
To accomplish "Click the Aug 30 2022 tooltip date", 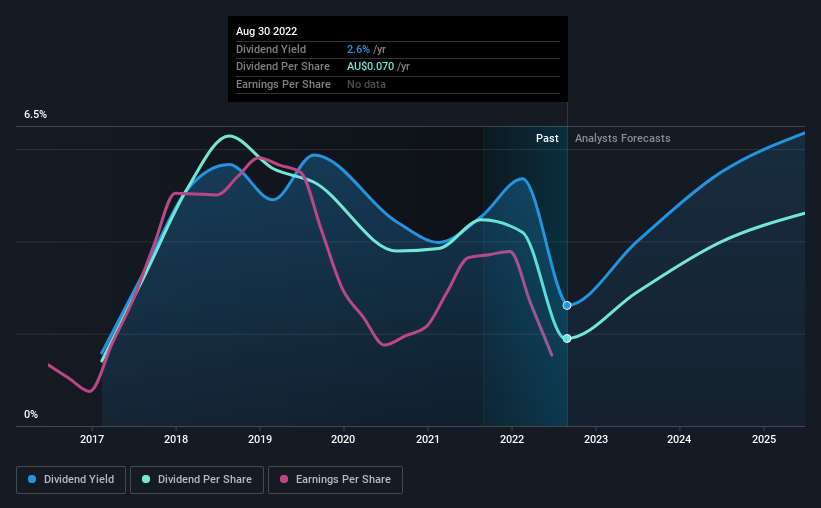I will (x=267, y=31).
